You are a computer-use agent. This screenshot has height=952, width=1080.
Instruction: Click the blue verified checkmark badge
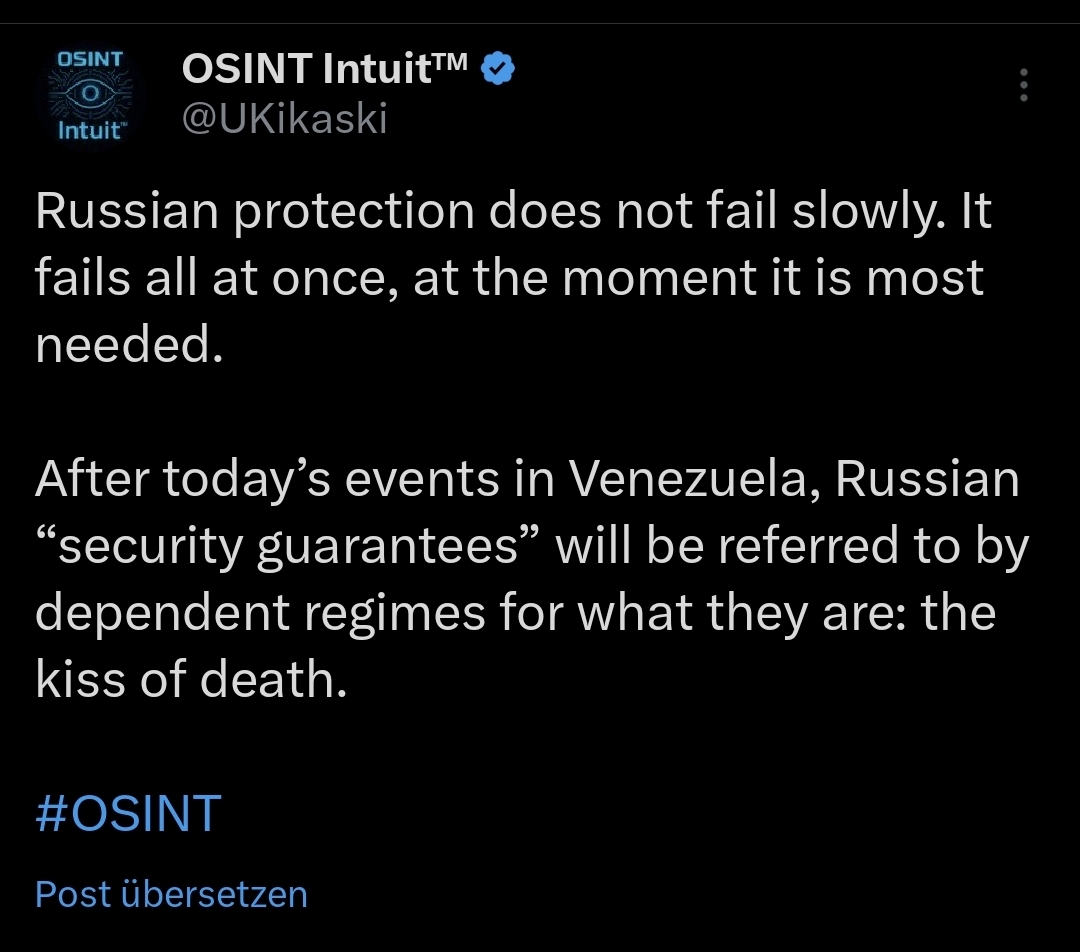click(499, 69)
